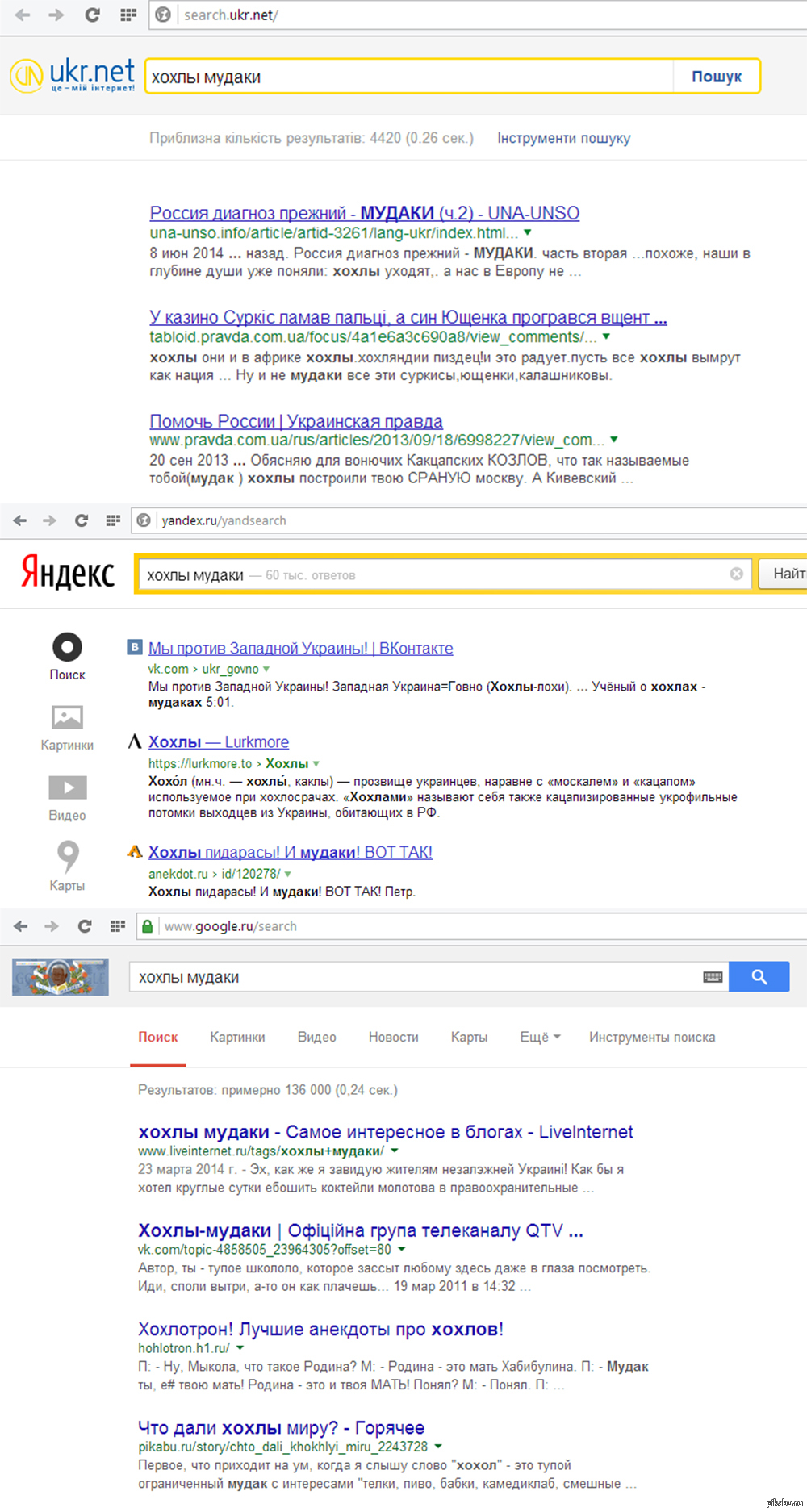The width and height of the screenshot is (807, 1512).
Task: Expand the Ещё dropdown in Google
Action: 540,1037
